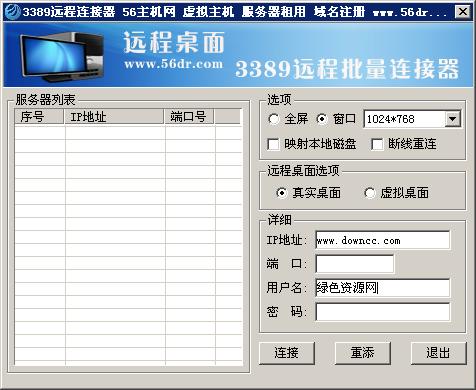Click the computer monitor banner image
The width and height of the screenshot is (476, 390).
62,57
